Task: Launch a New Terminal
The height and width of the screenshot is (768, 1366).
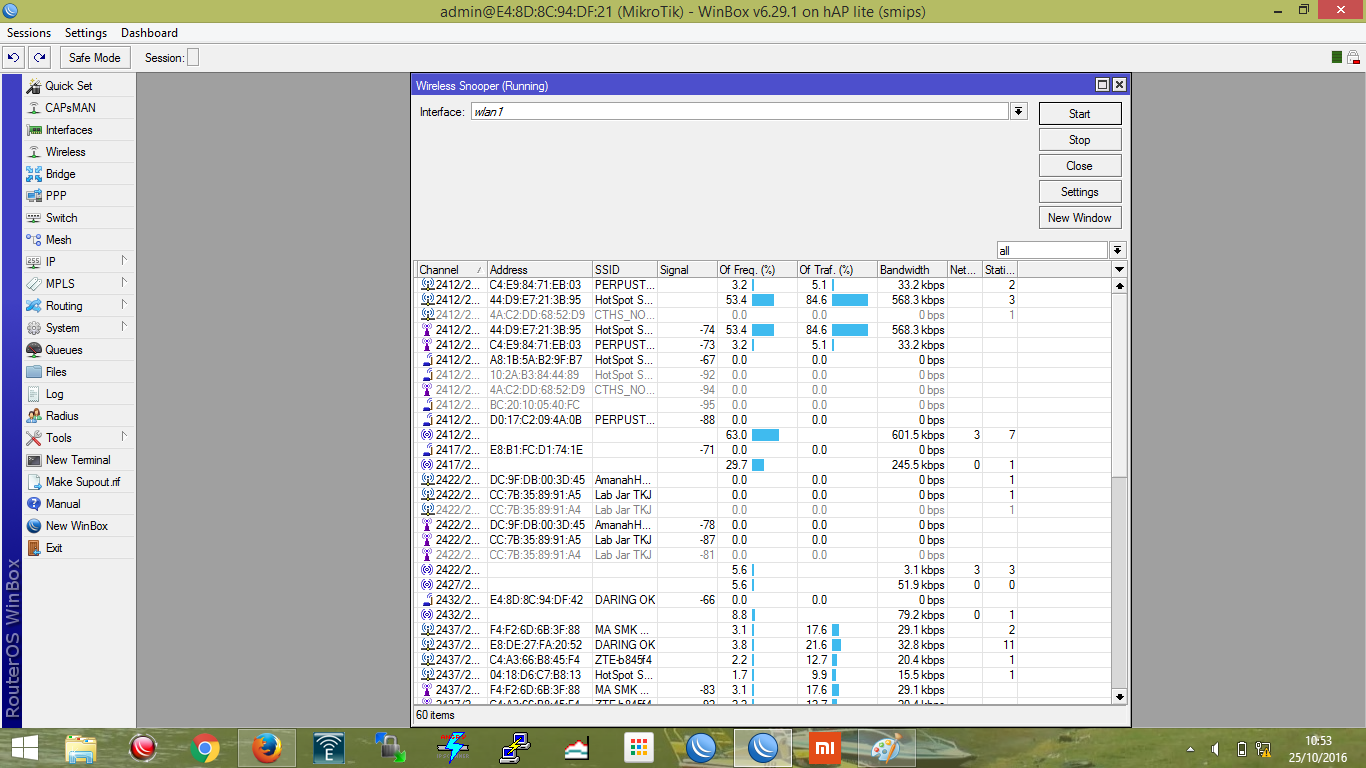Action: tap(78, 460)
